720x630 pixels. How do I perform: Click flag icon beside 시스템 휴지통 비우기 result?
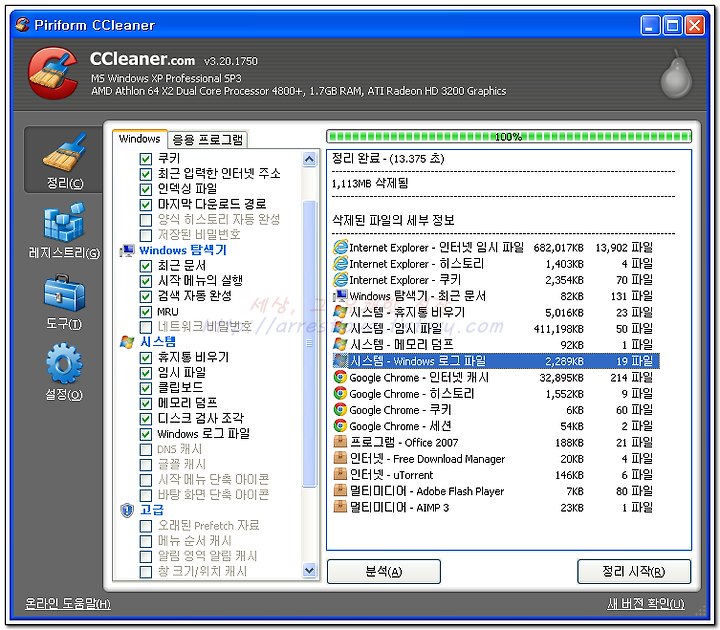click(x=340, y=312)
